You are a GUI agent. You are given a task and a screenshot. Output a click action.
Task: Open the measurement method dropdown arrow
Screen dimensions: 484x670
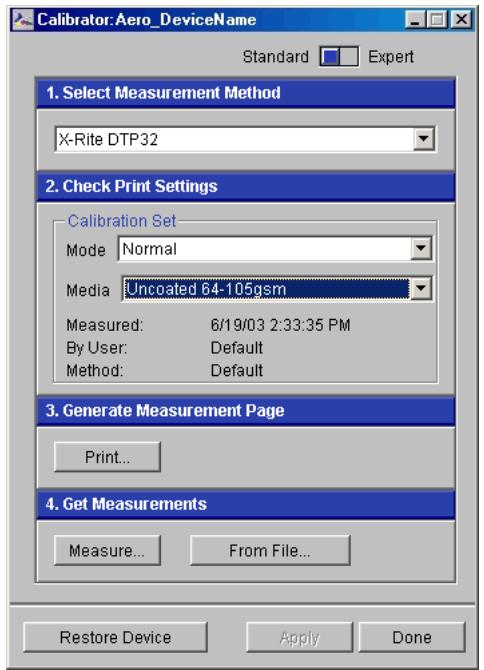424,138
